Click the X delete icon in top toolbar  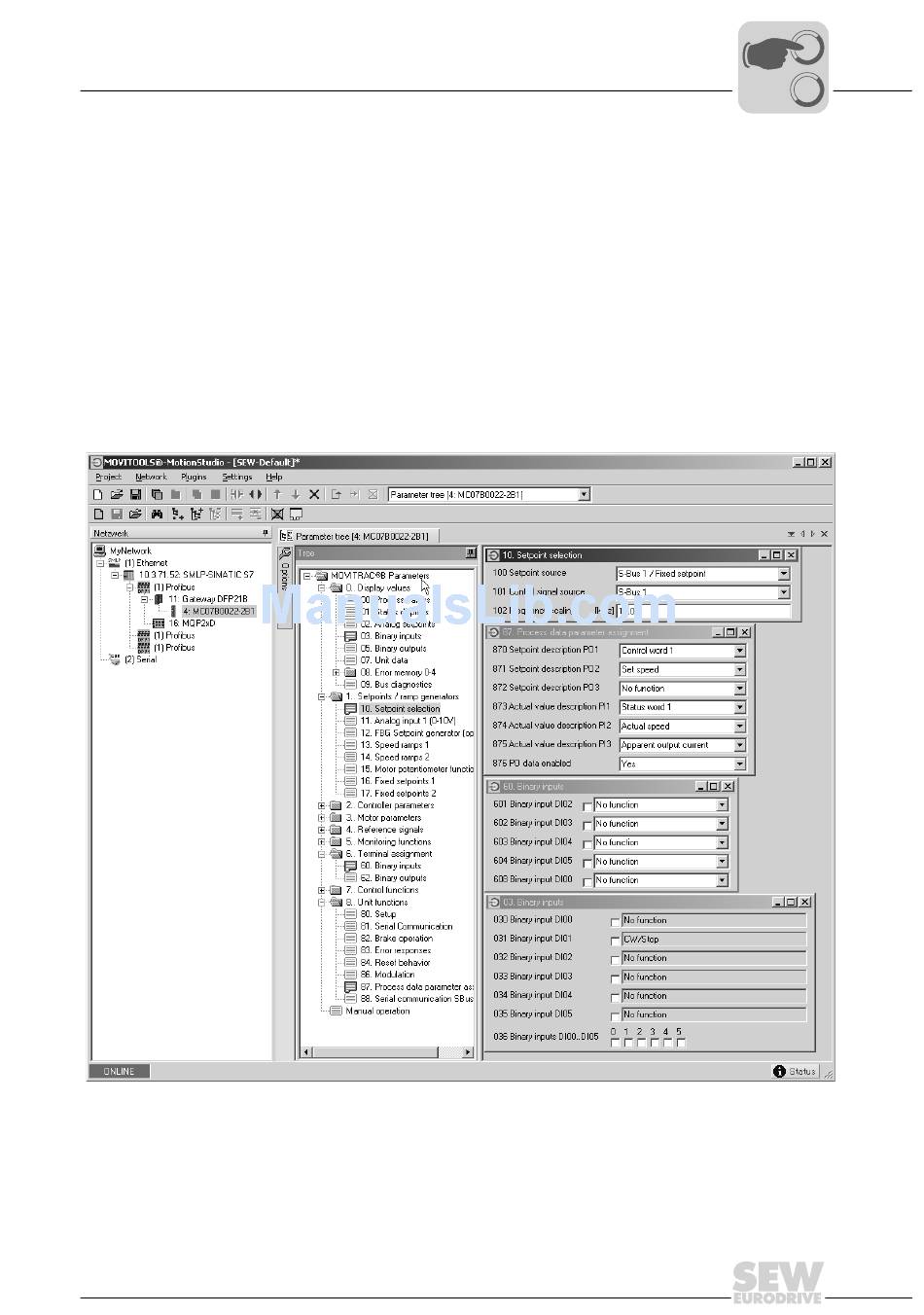click(314, 495)
